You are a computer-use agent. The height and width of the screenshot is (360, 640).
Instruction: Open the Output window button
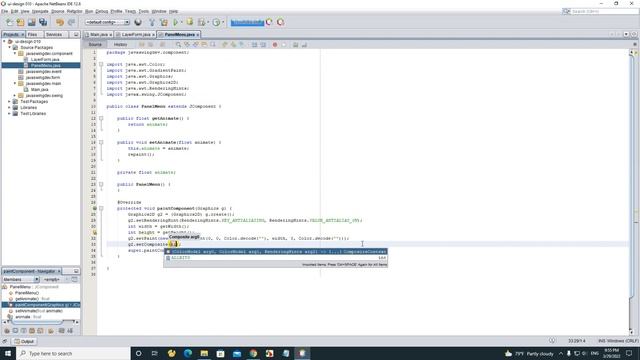24,341
